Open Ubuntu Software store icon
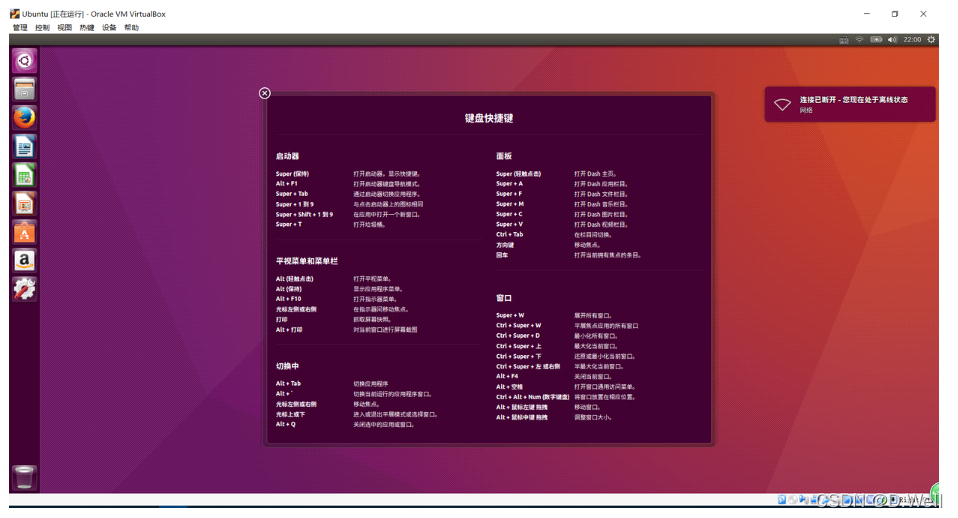Viewport: 958px width, 518px height. [x=24, y=233]
